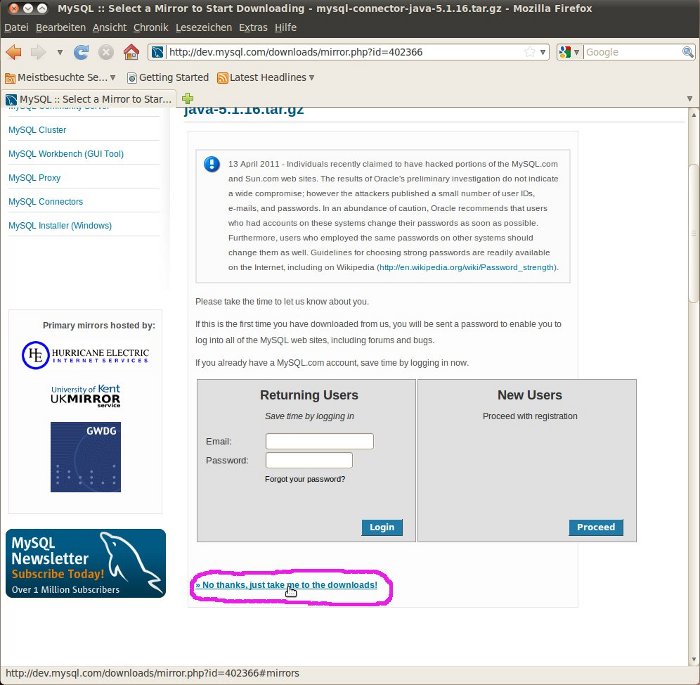This screenshot has height=685, width=700.
Task: Expand the URL bar history dropdown
Action: (x=543, y=52)
